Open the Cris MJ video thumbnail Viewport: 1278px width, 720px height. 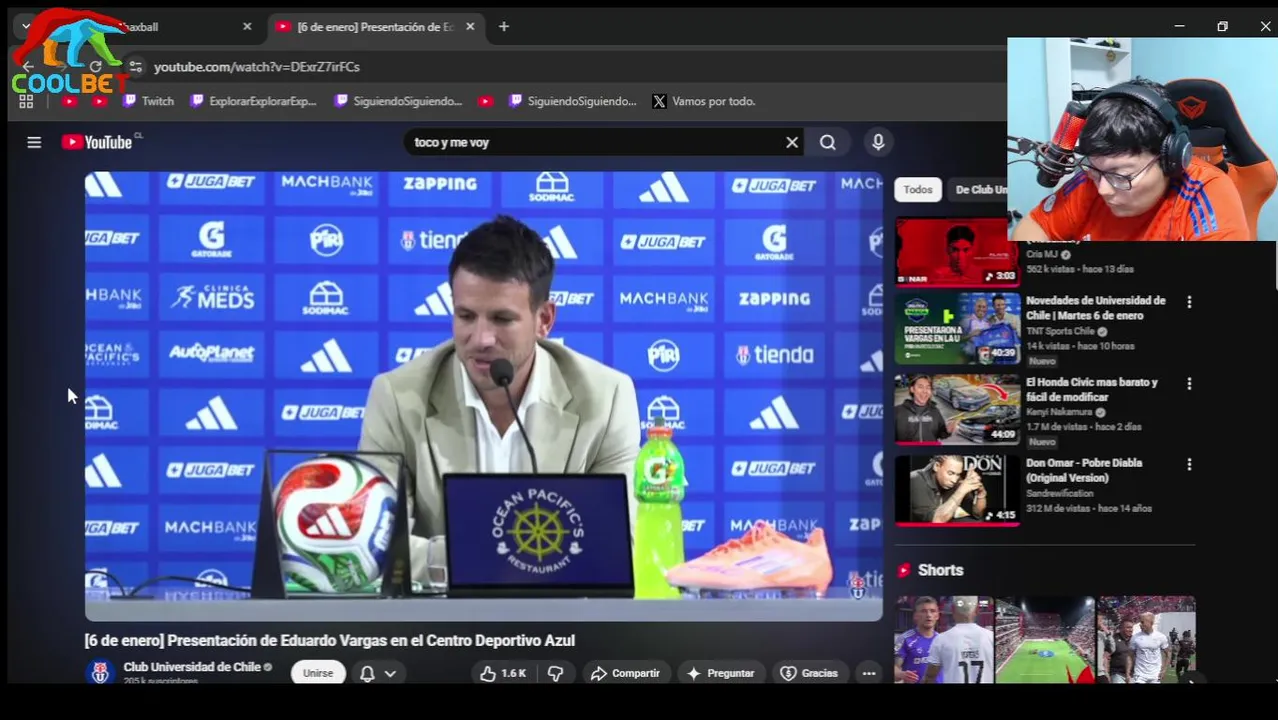coord(957,252)
